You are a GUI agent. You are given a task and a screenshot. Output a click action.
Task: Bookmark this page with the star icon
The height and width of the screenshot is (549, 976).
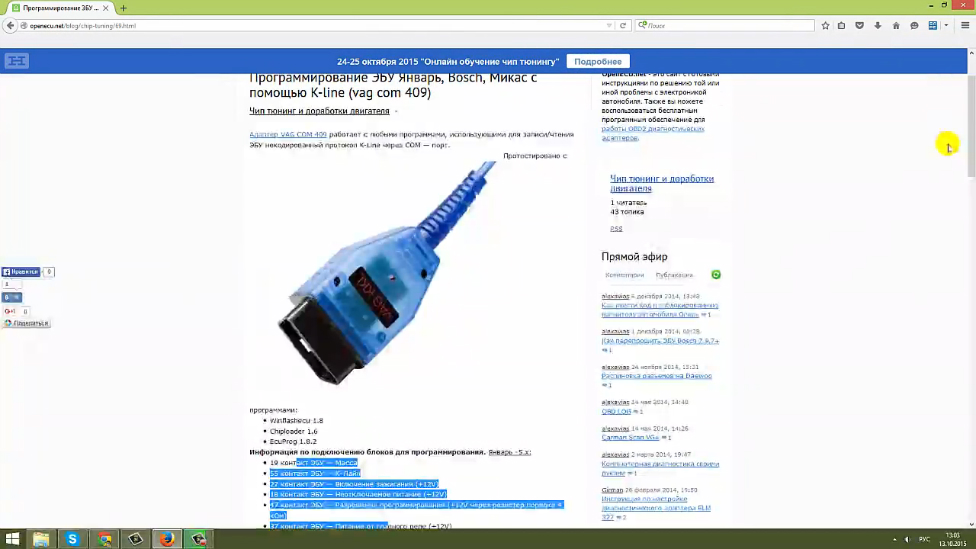click(x=825, y=26)
